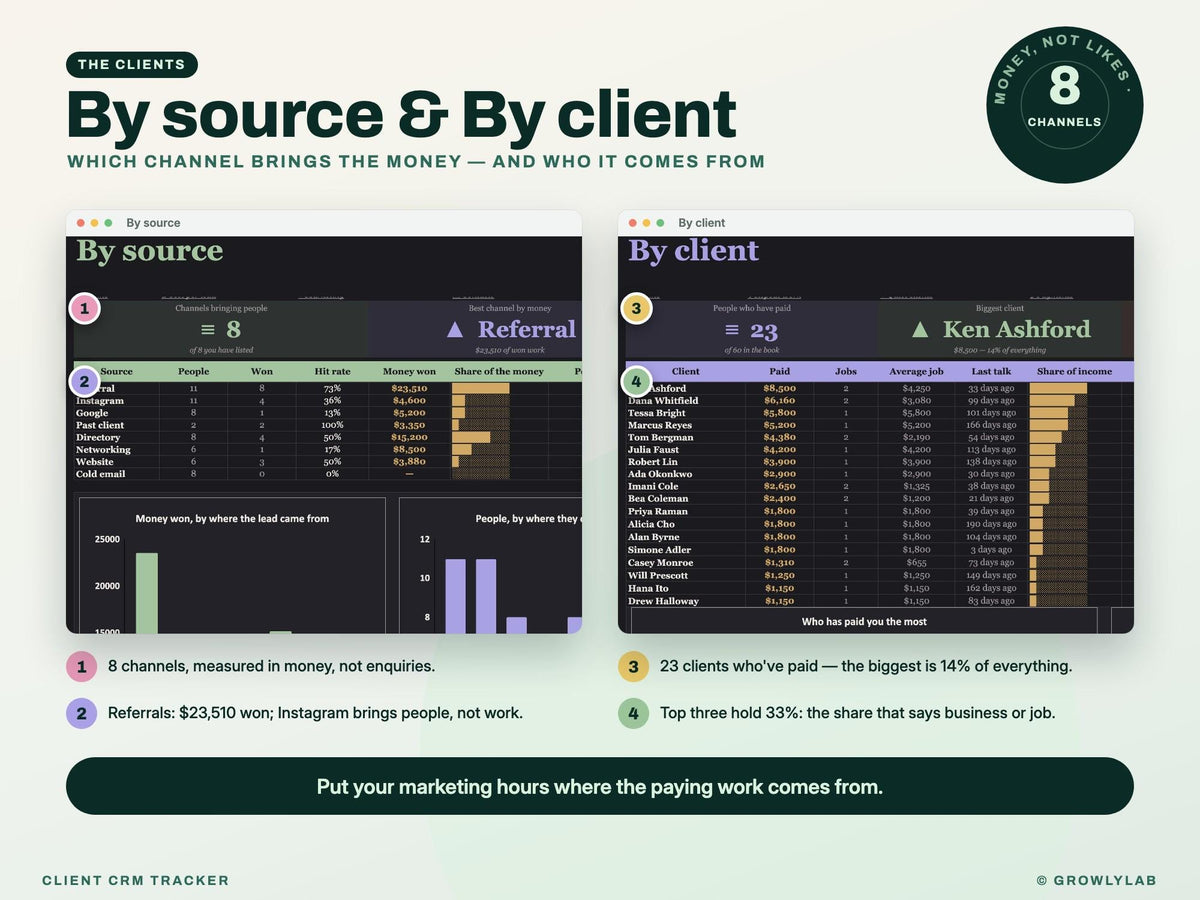The width and height of the screenshot is (1200, 900).
Task: Click the 'Money won' column header
Action: click(410, 372)
